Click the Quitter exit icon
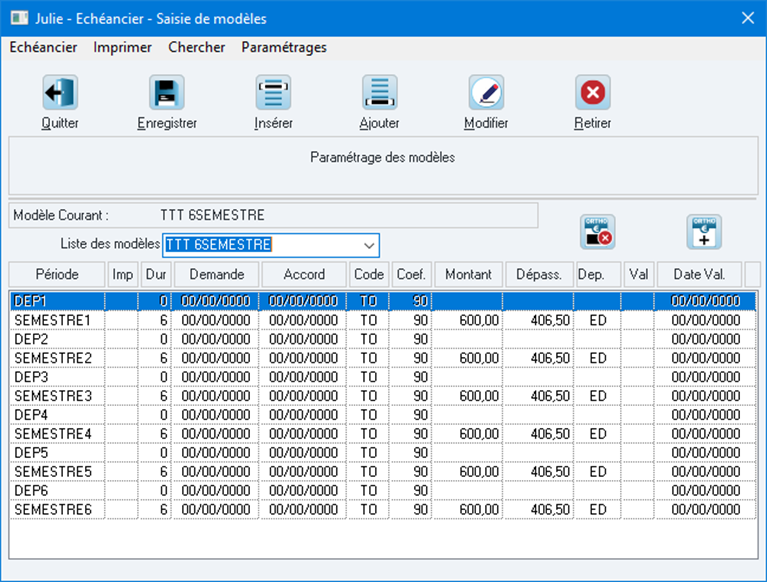The image size is (767, 582). 60,92
